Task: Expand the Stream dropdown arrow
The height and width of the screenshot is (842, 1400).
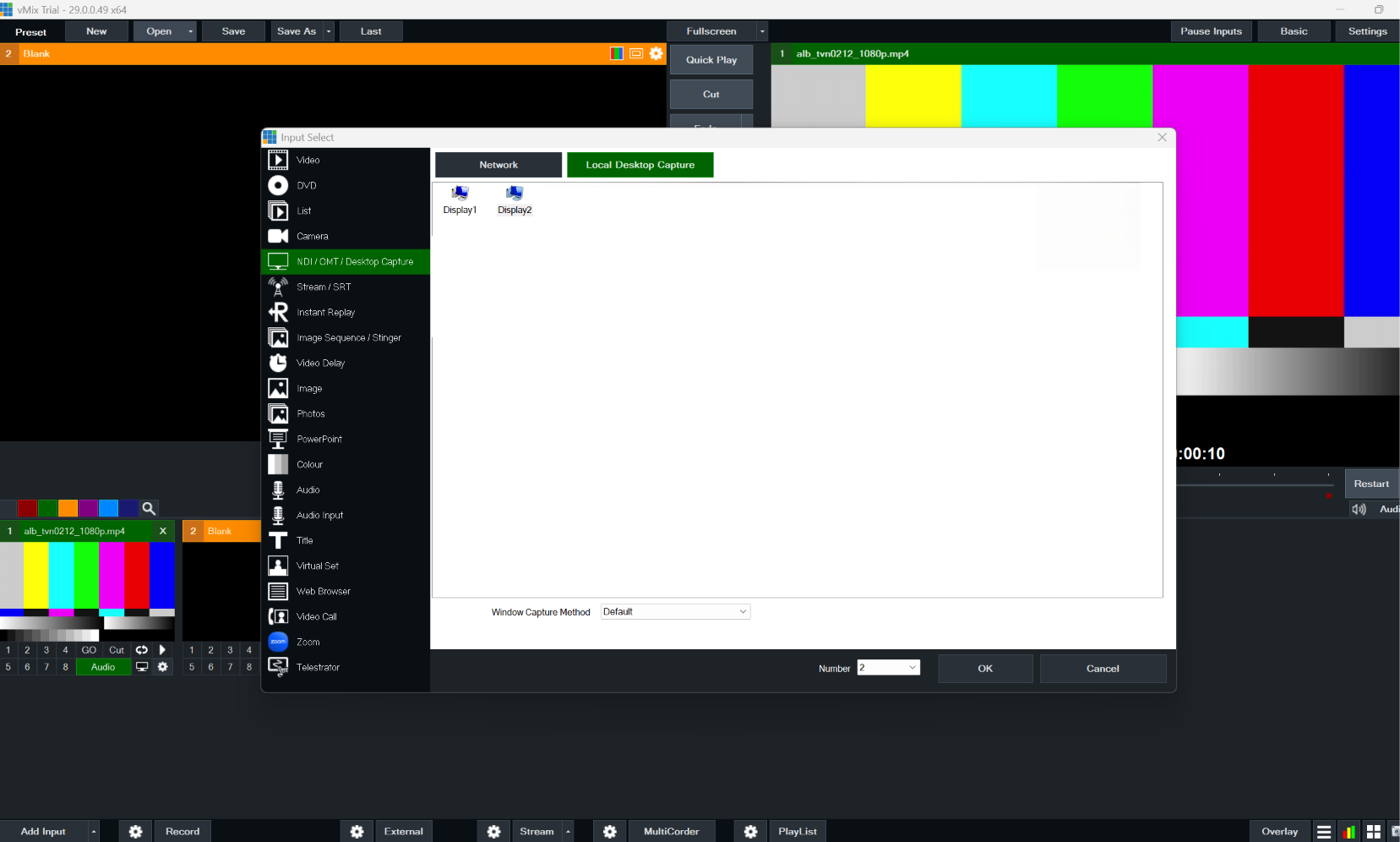Action: pyautogui.click(x=568, y=832)
